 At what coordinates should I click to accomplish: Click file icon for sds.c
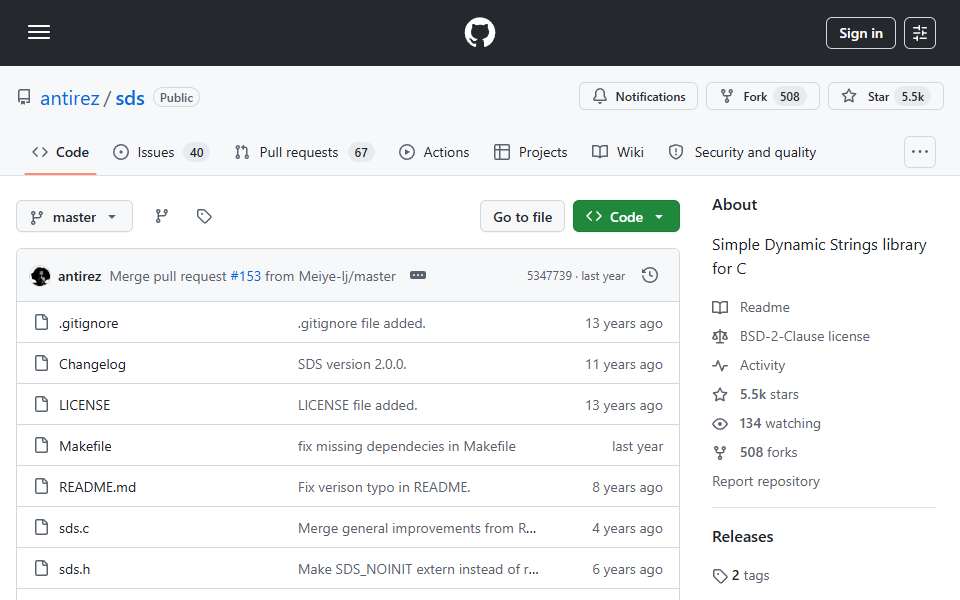pos(41,527)
